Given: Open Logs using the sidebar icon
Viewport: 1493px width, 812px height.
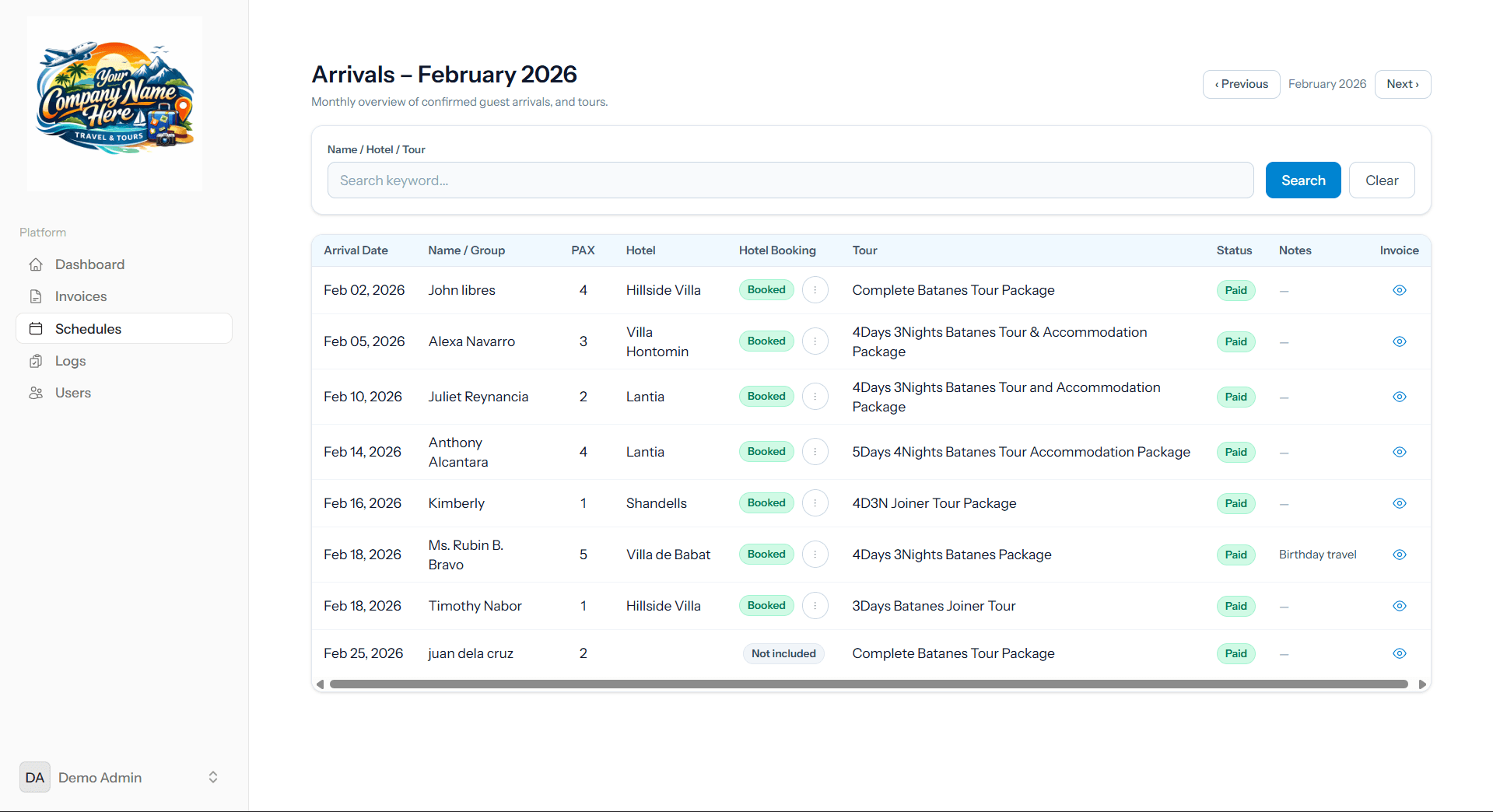Looking at the screenshot, I should point(37,360).
